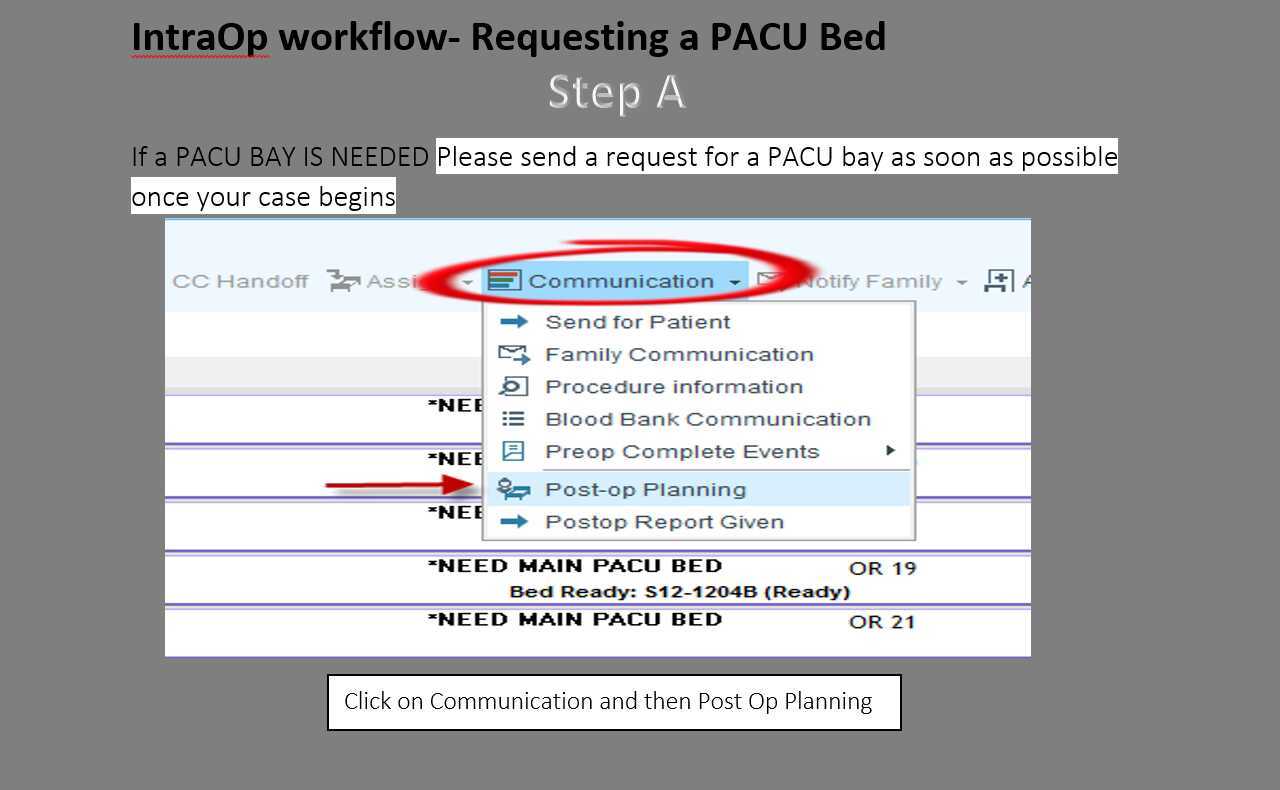Select Blood Bank Communication option
Viewport: 1280px width, 790px height.
click(706, 418)
